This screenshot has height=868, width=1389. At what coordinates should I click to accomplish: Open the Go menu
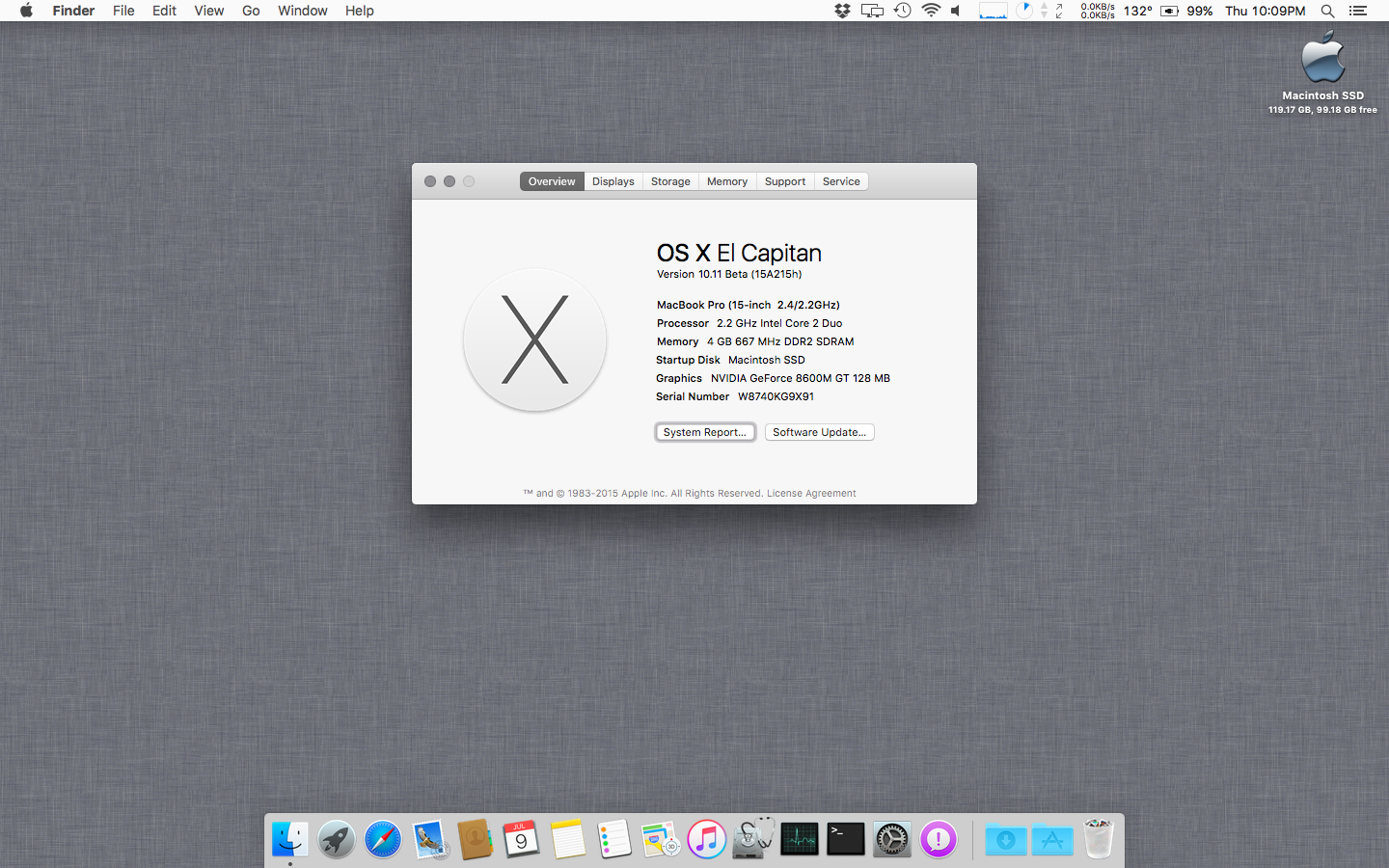tap(251, 11)
